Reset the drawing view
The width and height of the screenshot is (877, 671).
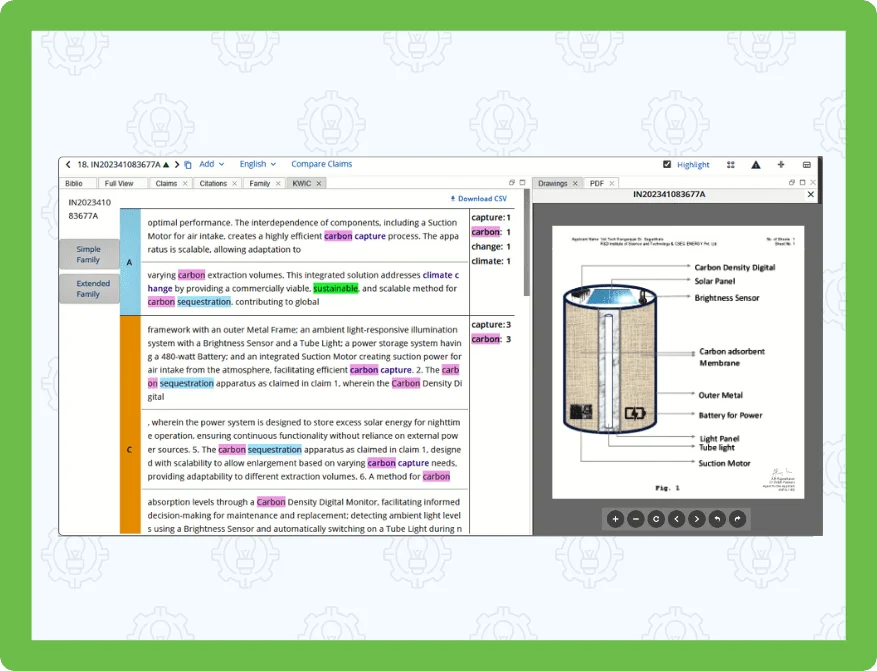656,519
